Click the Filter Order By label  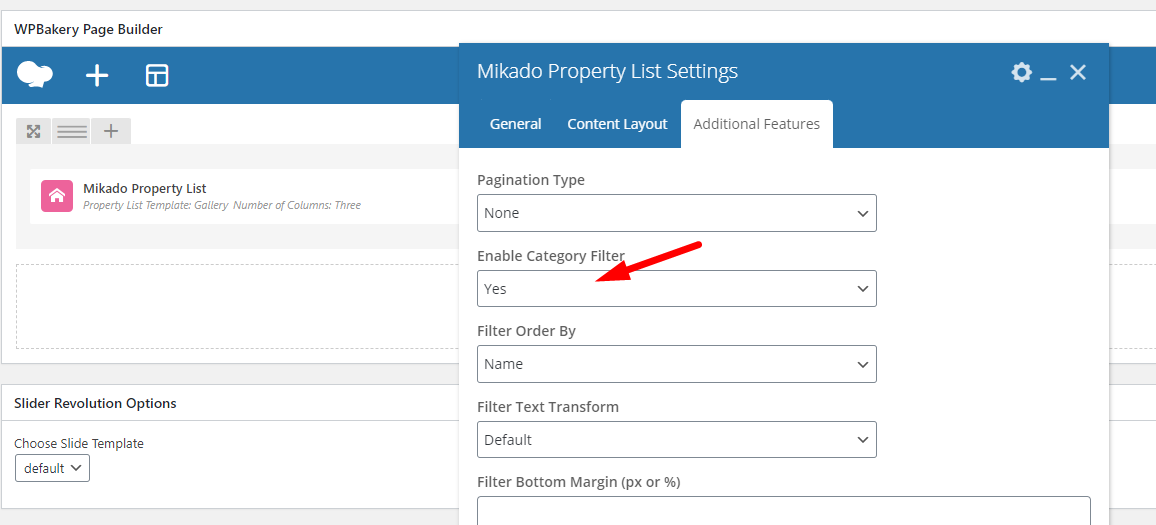tap(526, 331)
